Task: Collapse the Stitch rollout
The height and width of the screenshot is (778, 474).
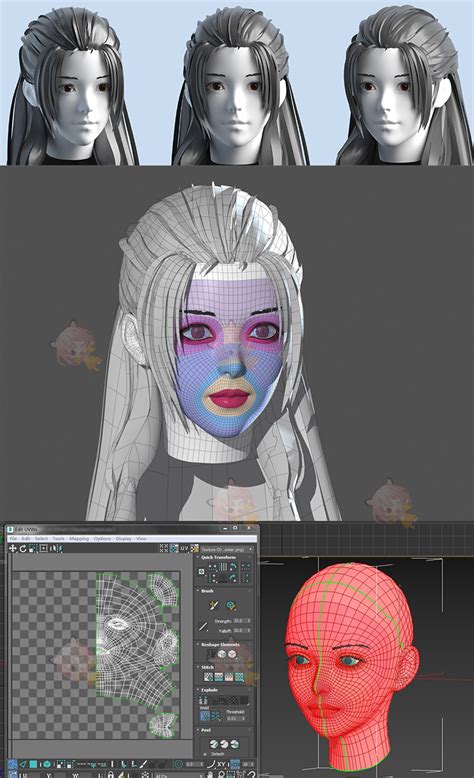Action: click(207, 667)
